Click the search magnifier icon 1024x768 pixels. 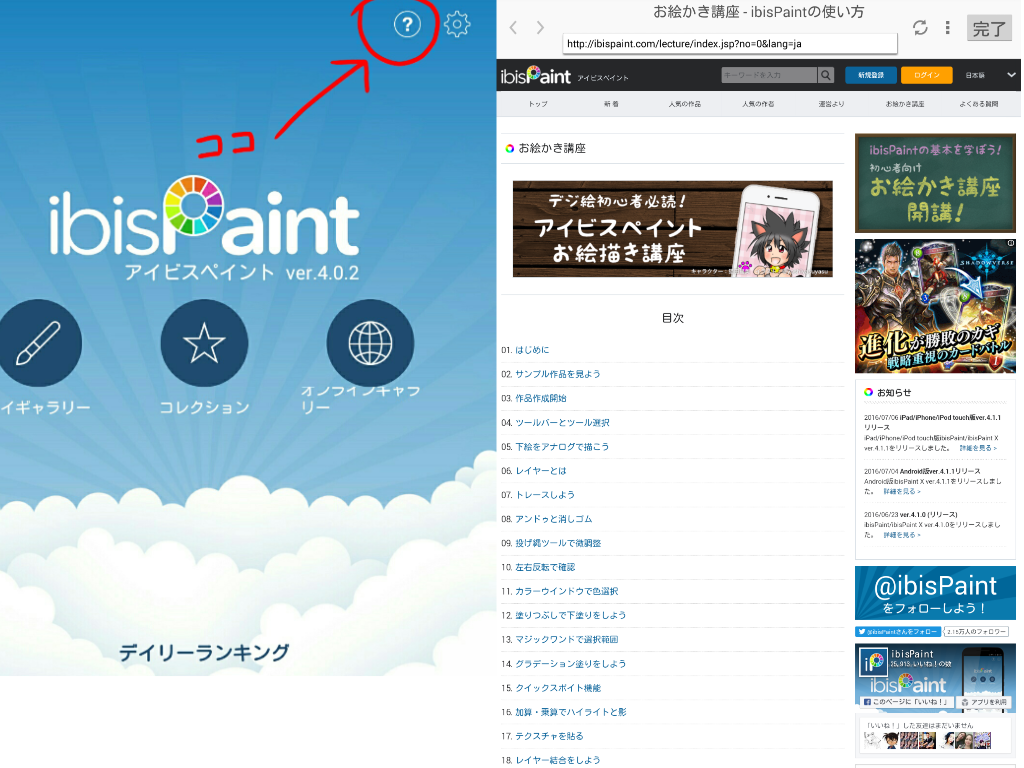(825, 75)
